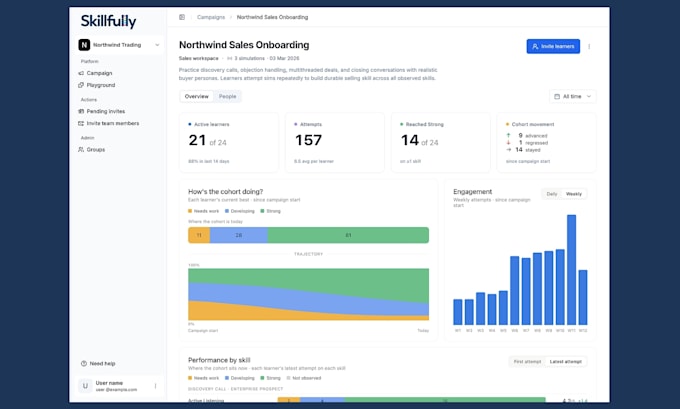Viewport: 680px width, 409px height.
Task: Click the Need help question icon
Action: [84, 363]
